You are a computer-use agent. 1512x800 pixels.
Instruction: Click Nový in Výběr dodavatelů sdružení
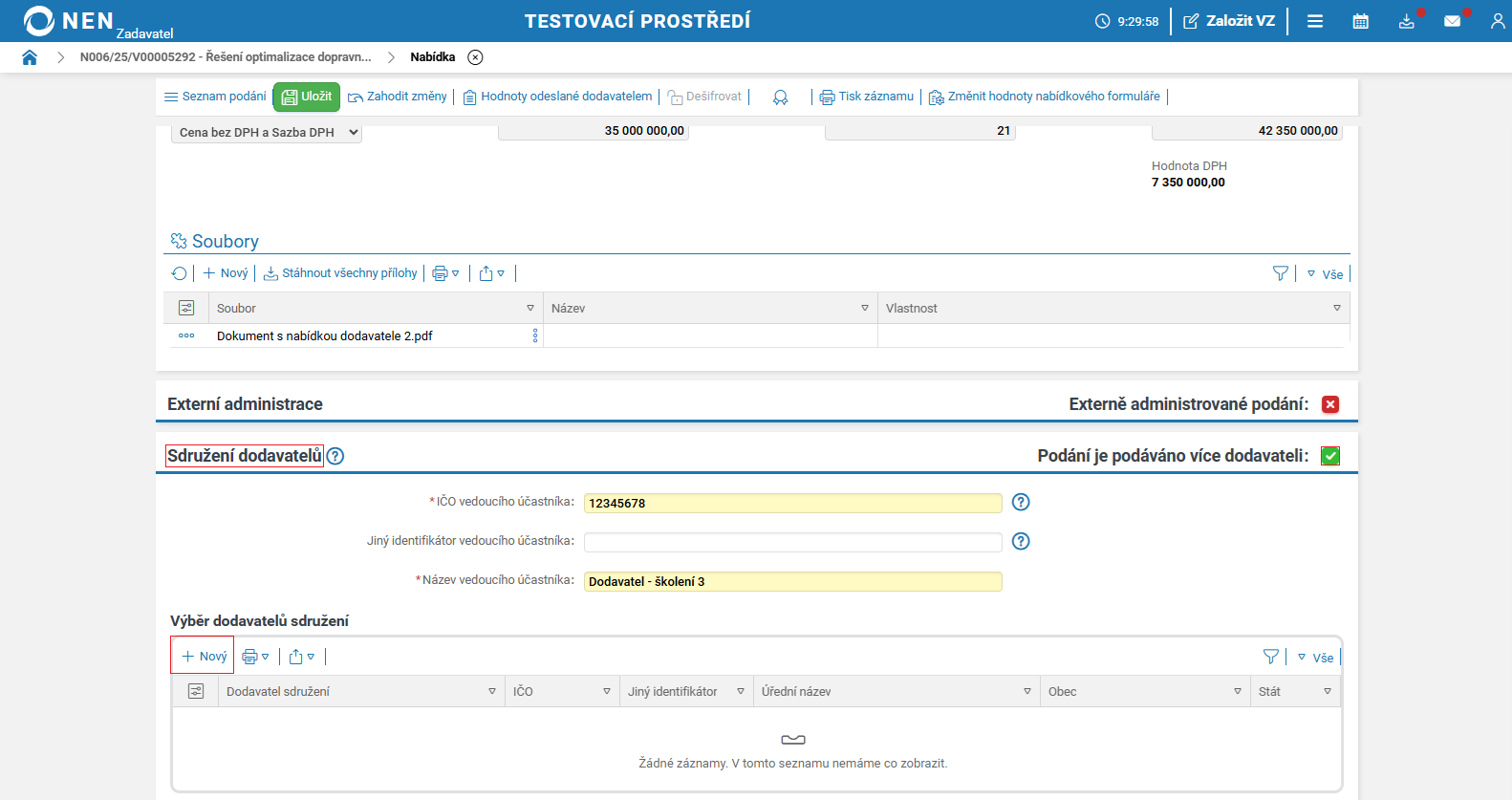[204, 657]
